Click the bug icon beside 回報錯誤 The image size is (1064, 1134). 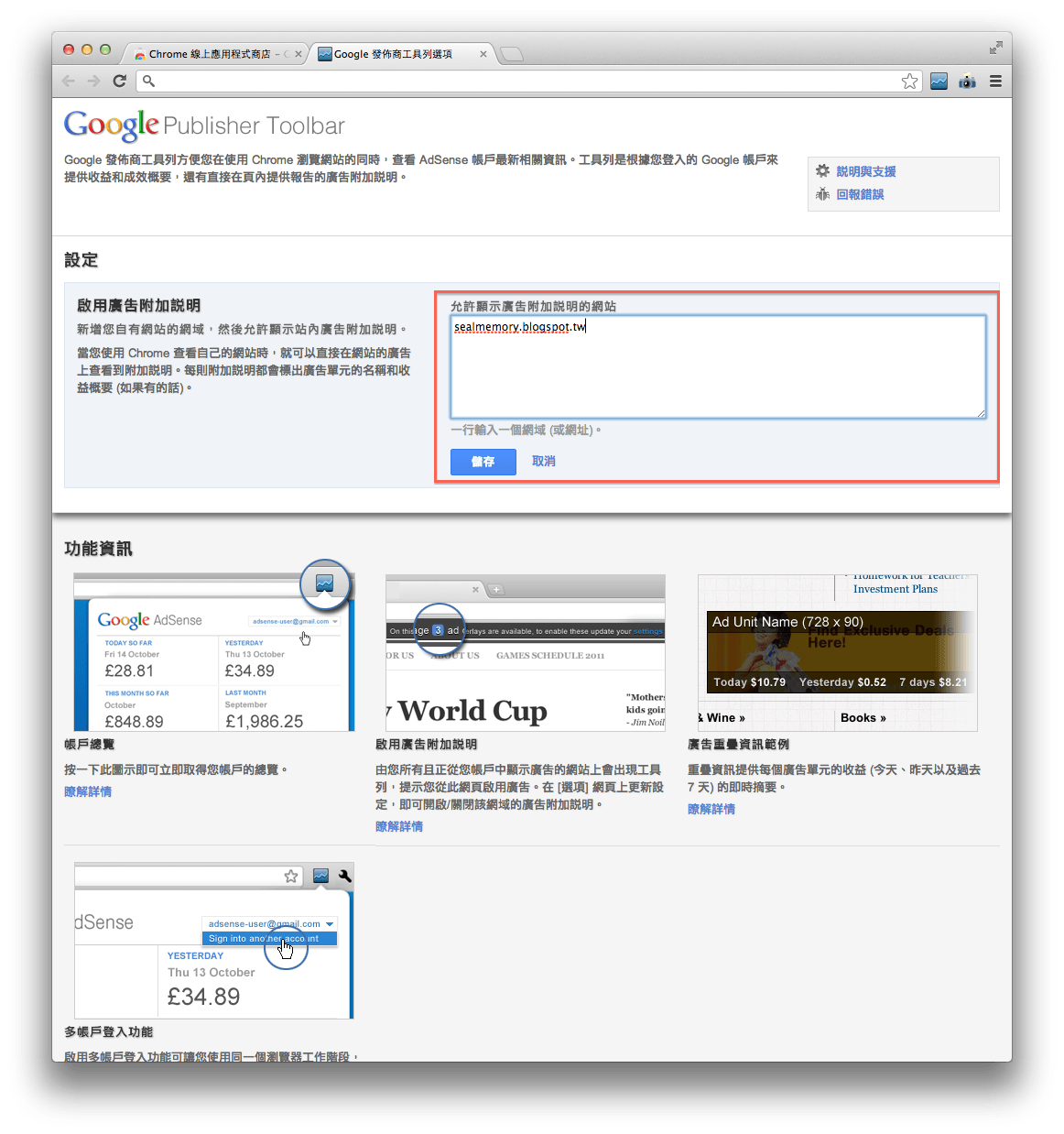coord(823,194)
